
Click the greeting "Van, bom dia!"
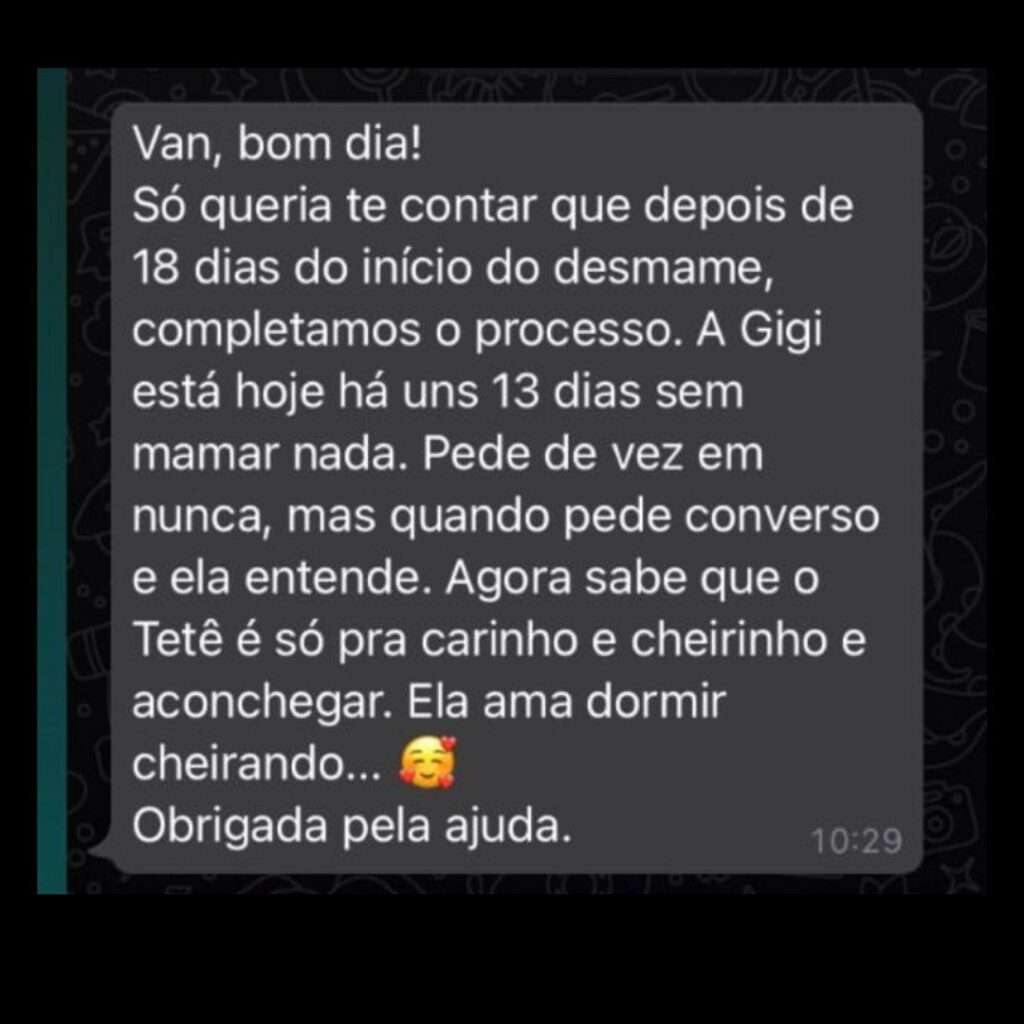[278, 143]
